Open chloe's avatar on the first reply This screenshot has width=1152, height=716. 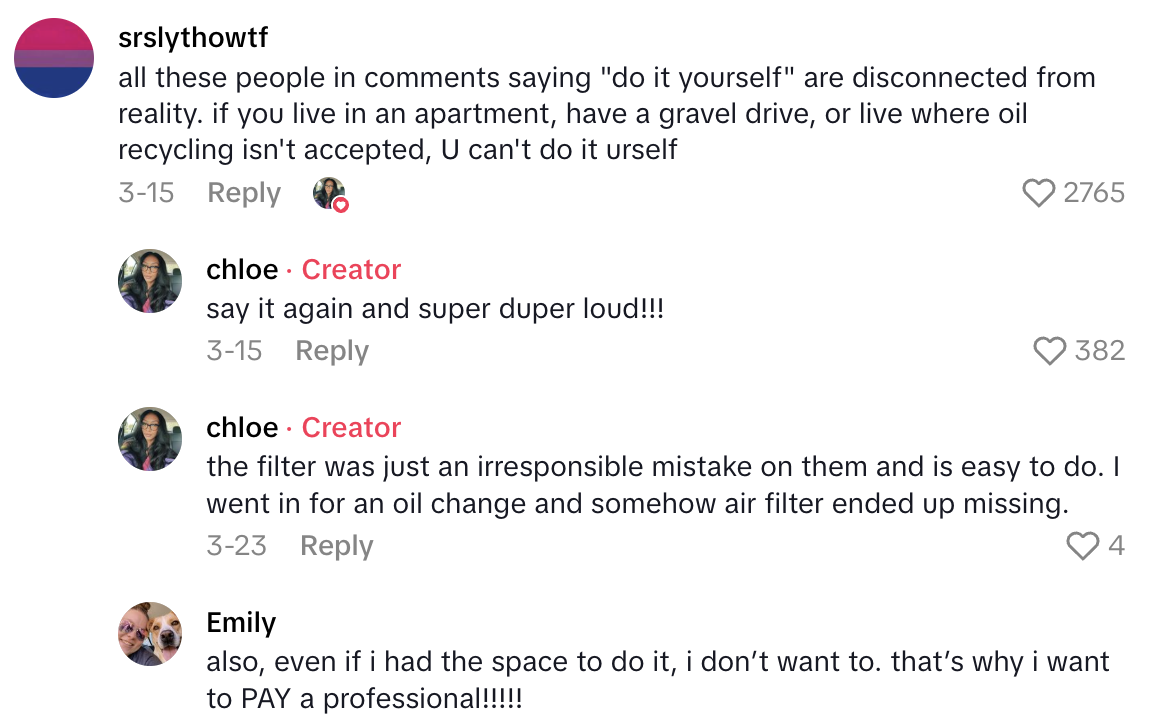coord(150,281)
